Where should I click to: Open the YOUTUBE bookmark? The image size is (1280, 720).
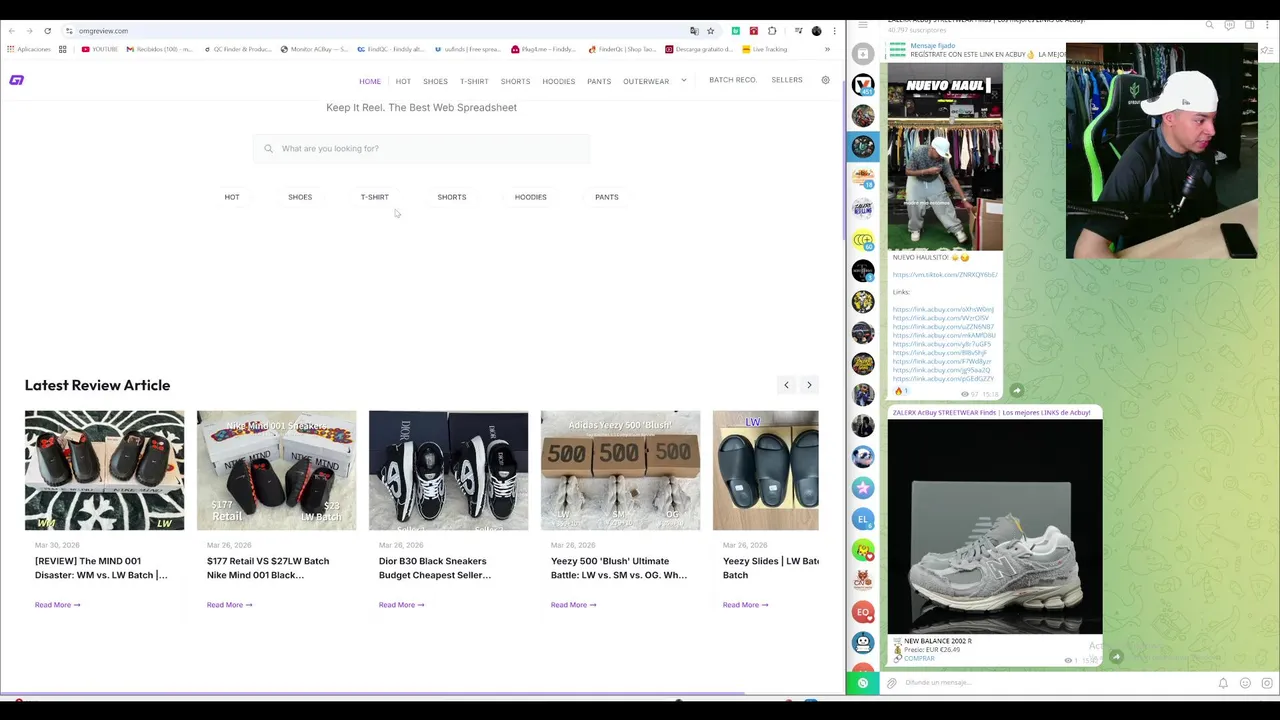(x=100, y=49)
